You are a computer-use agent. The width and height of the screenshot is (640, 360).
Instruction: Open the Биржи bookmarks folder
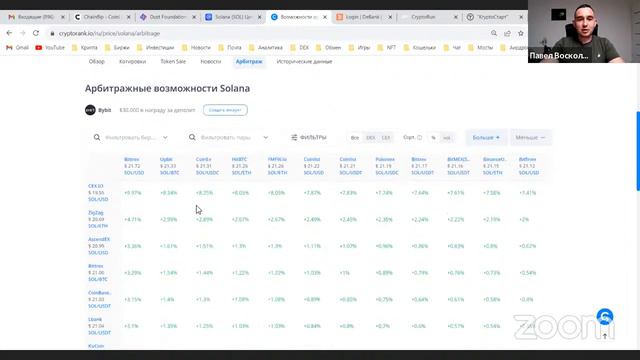pyautogui.click(x=117, y=47)
